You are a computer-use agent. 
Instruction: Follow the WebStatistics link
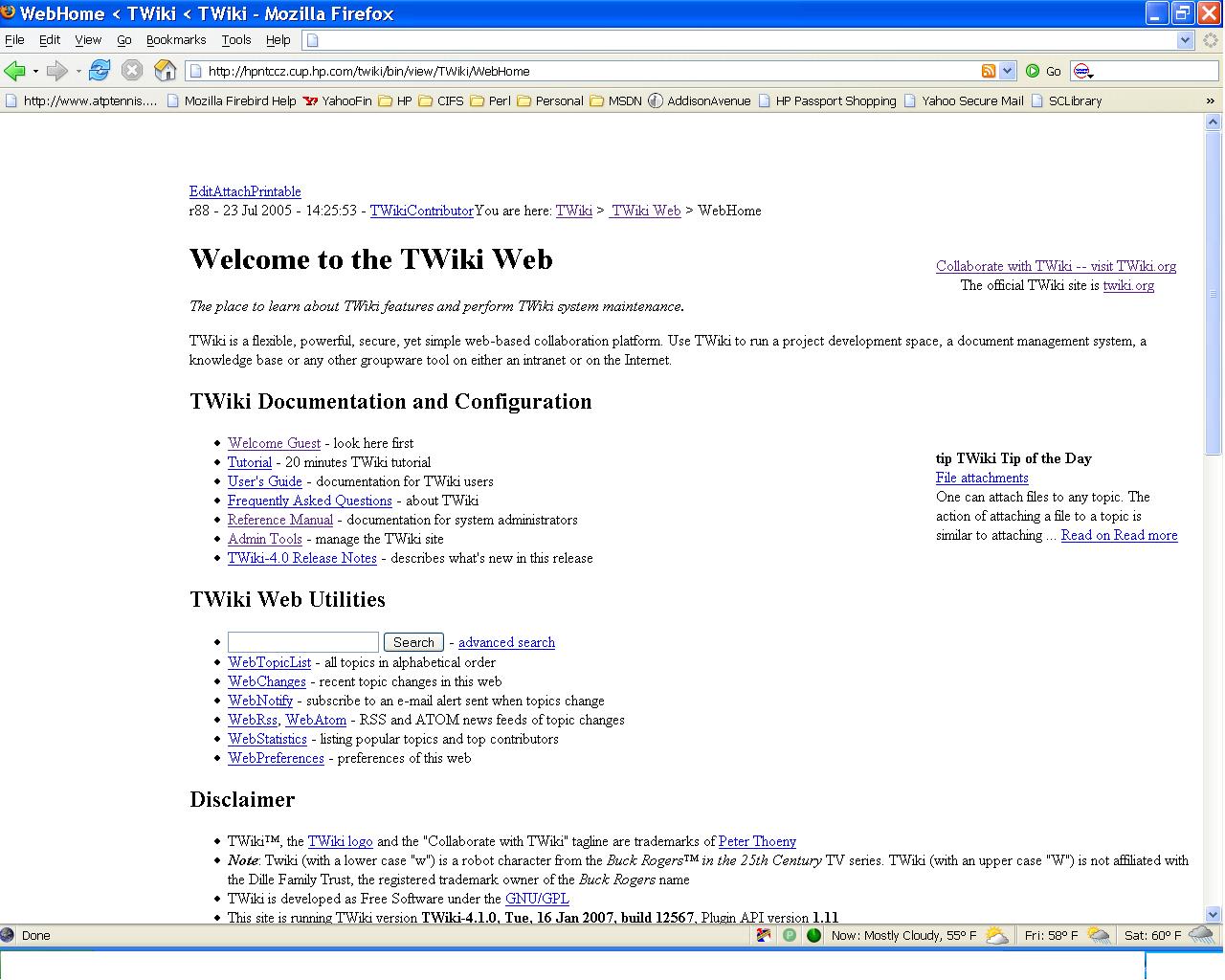coord(267,739)
